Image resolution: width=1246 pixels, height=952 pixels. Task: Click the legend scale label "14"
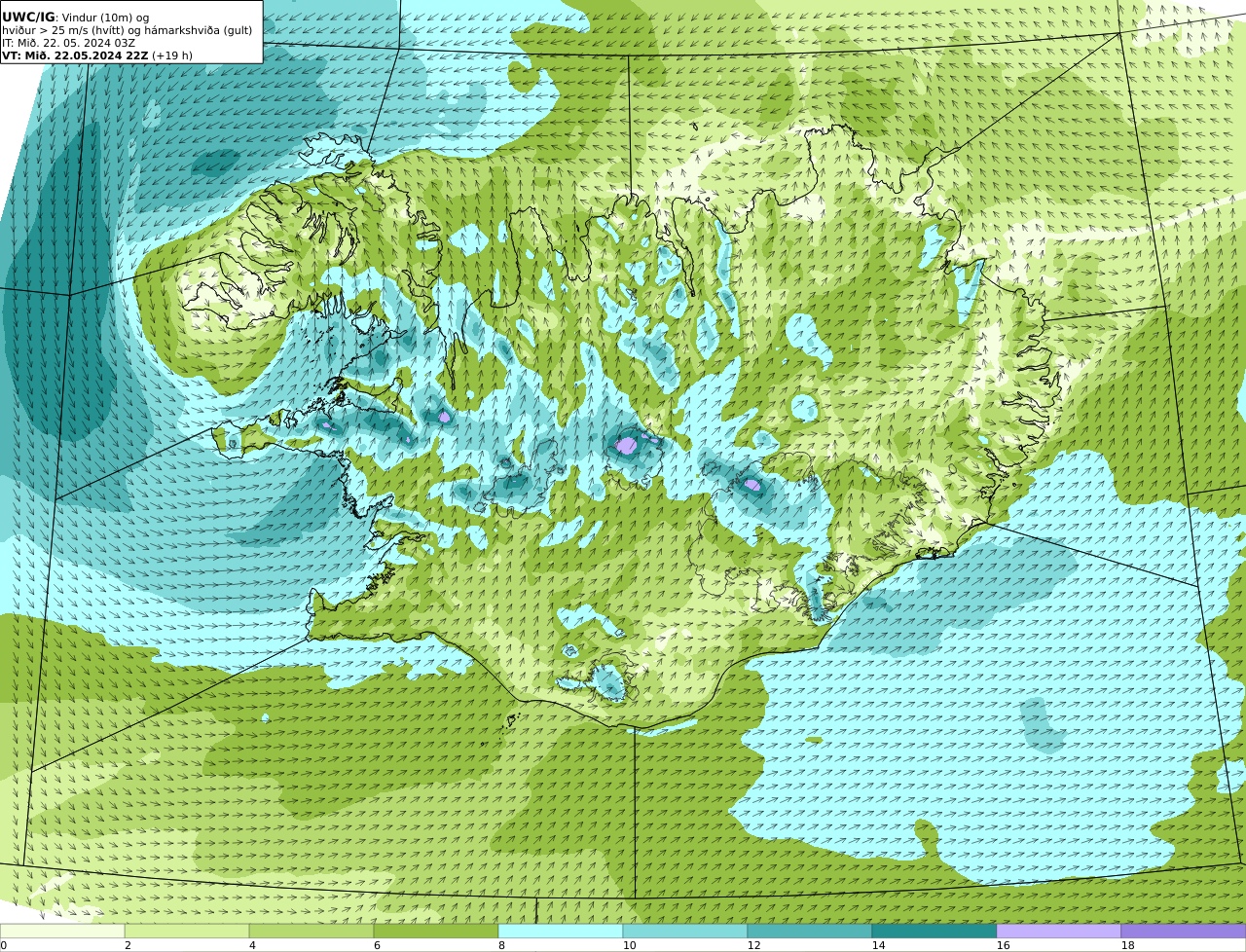[878, 945]
